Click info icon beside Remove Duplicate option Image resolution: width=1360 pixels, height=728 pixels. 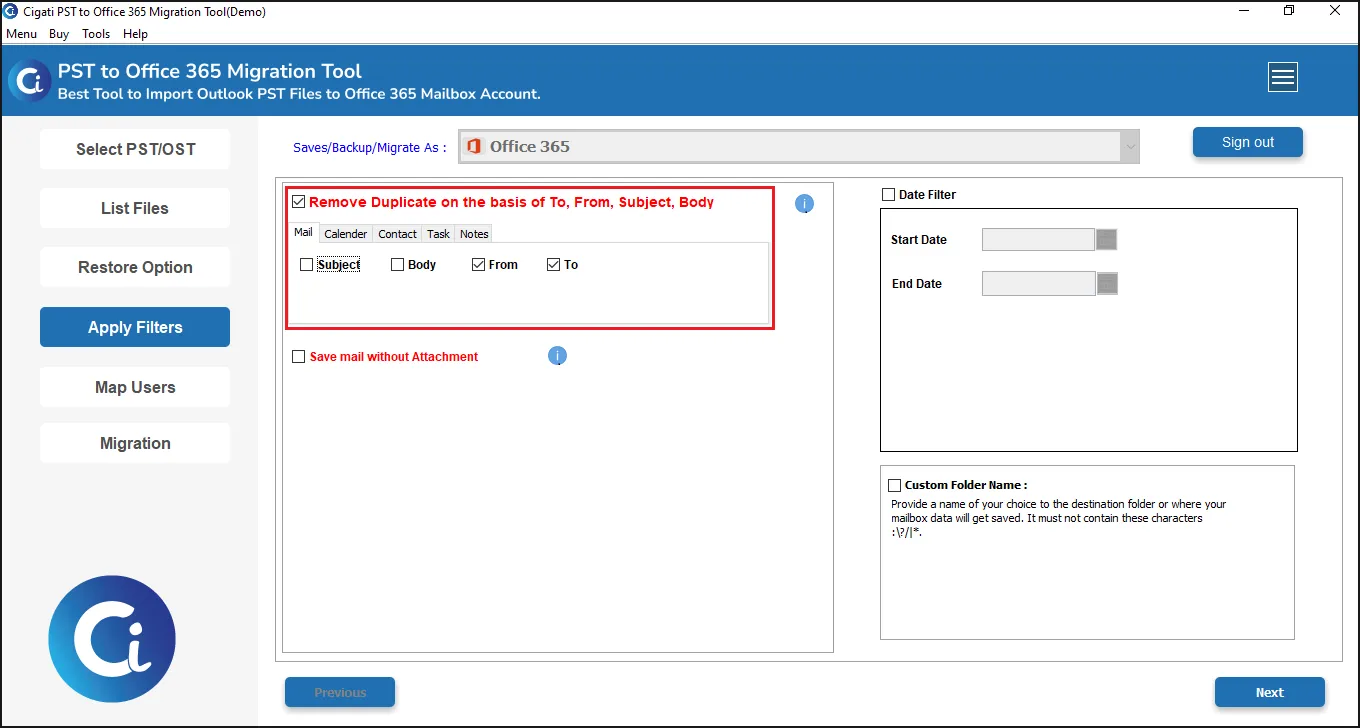(x=804, y=204)
